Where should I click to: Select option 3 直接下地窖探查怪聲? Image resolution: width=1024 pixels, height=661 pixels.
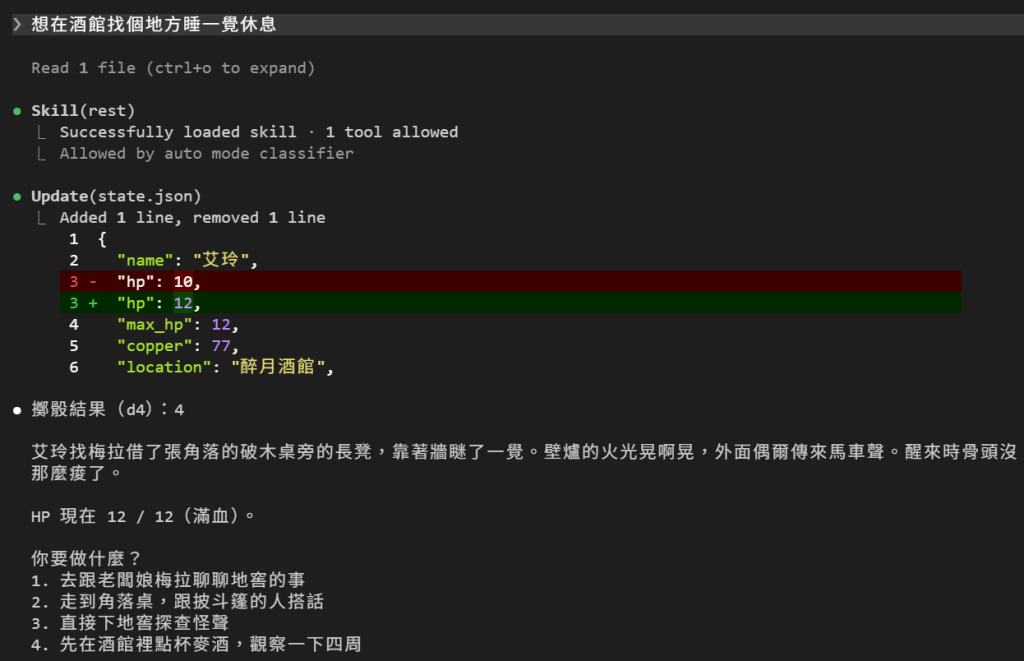pyautogui.click(x=131, y=623)
